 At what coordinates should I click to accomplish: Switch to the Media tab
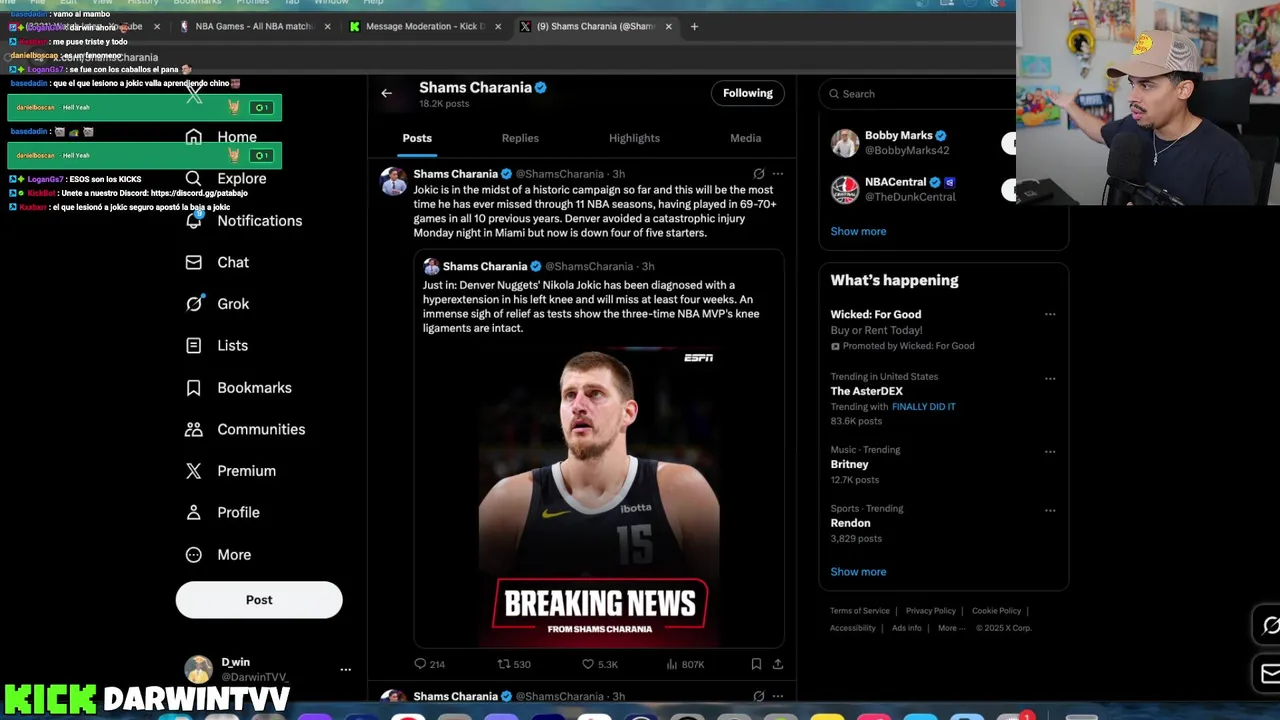click(745, 138)
